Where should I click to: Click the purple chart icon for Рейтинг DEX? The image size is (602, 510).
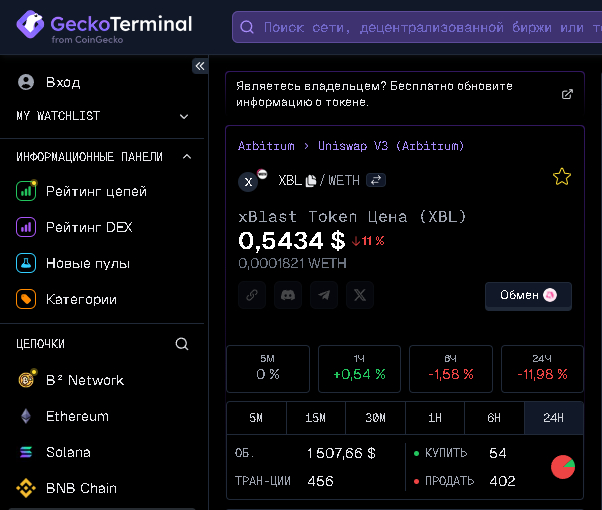26,227
